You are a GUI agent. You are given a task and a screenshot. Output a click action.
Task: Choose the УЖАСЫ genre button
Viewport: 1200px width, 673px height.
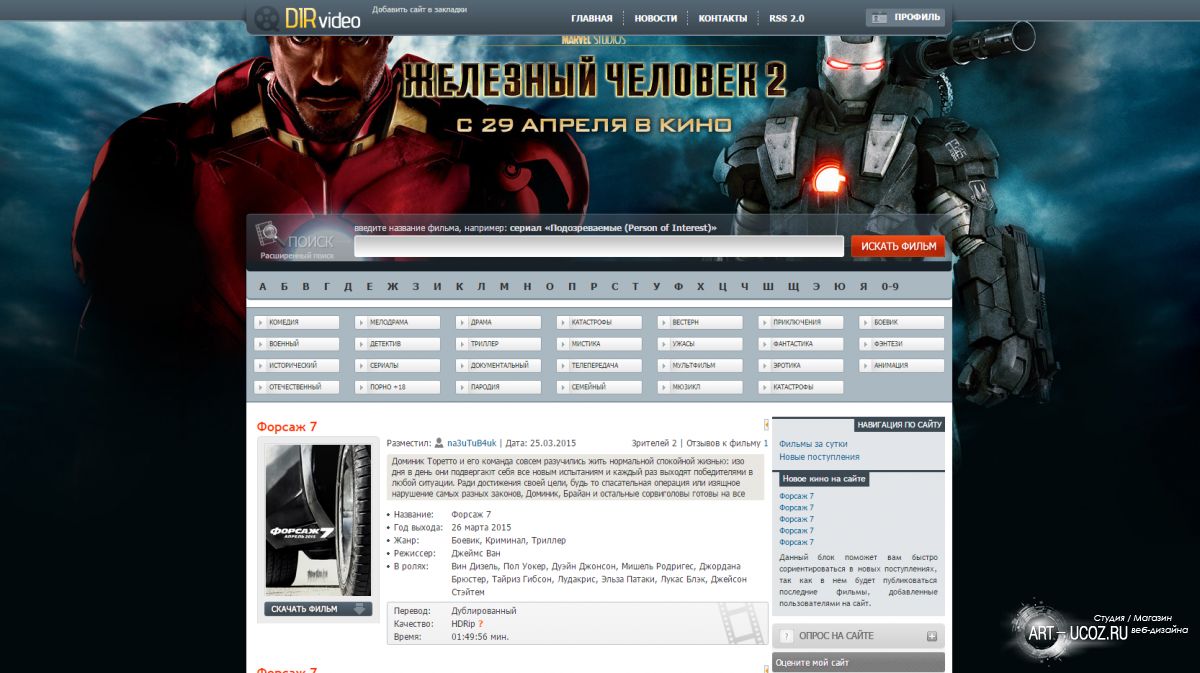coord(700,344)
